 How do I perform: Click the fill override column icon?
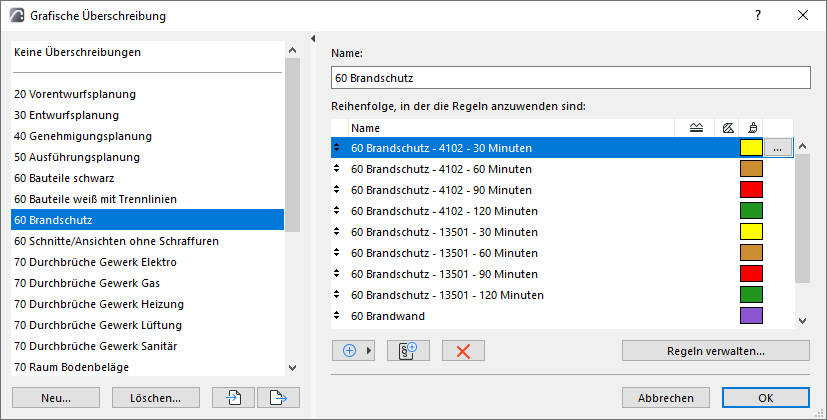click(x=728, y=128)
